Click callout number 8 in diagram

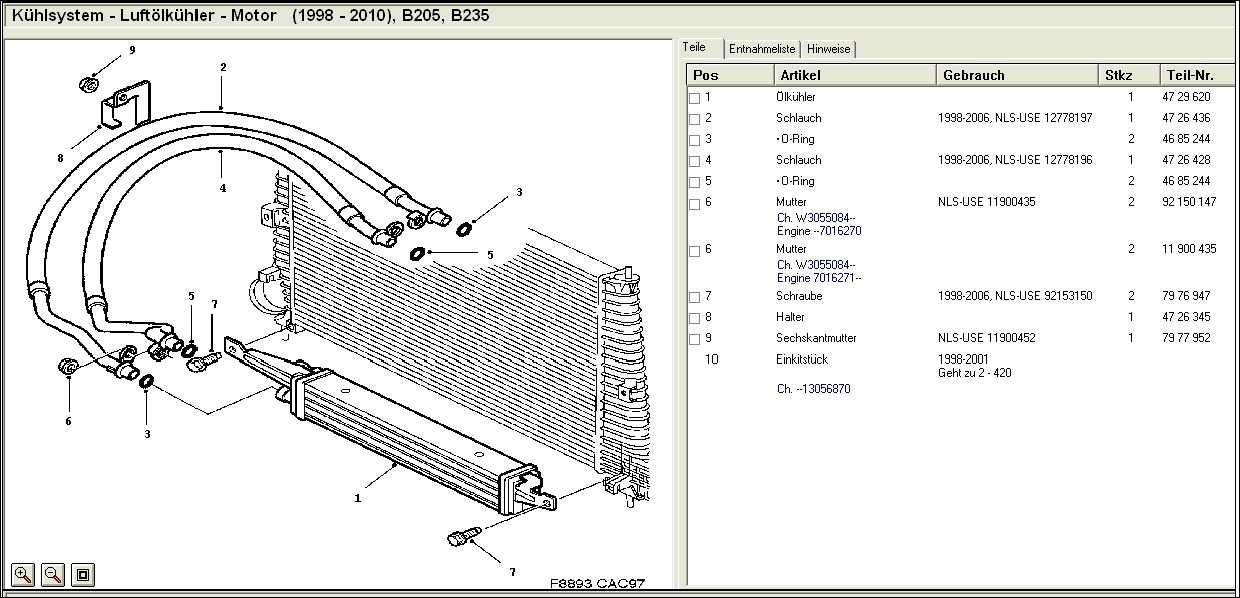(x=60, y=158)
